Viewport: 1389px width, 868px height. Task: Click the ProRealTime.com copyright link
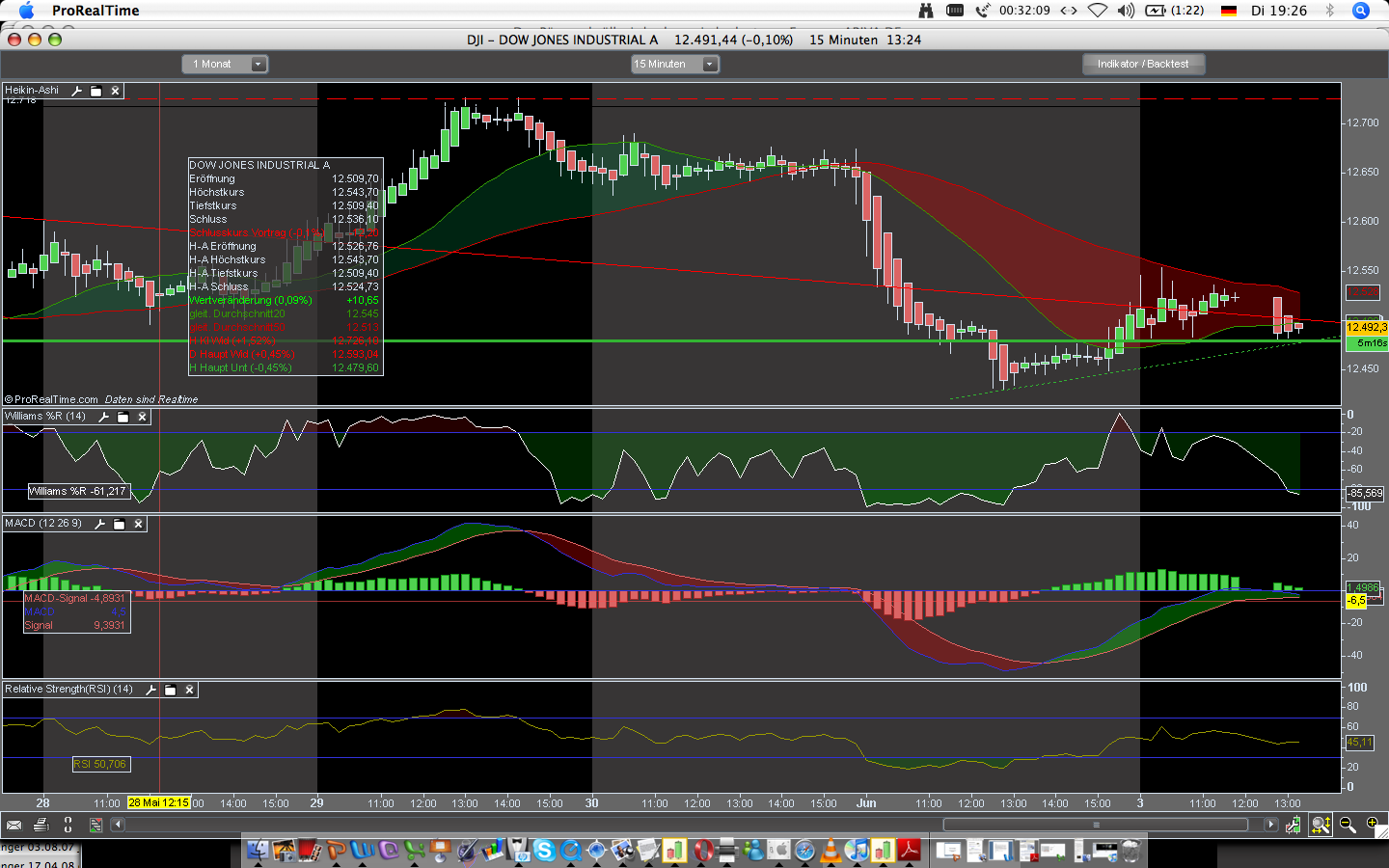tap(51, 399)
